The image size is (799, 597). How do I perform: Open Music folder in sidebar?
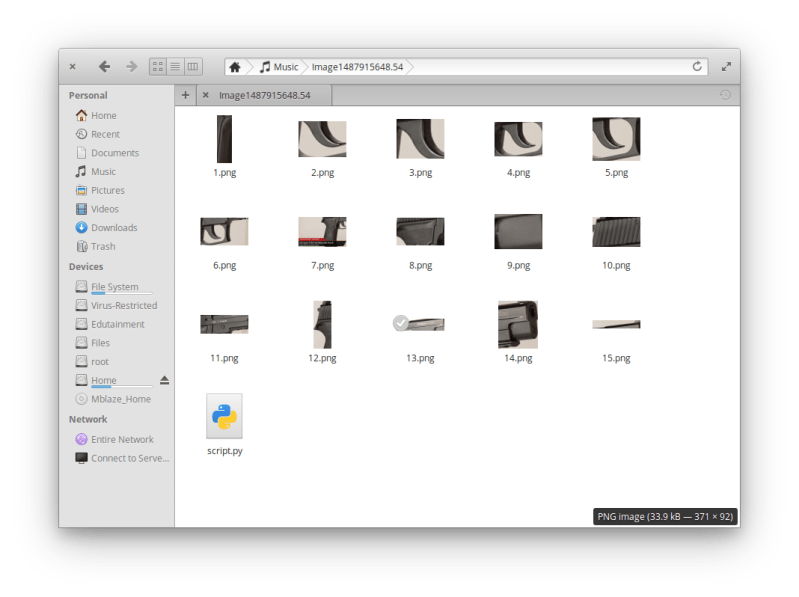pos(95,172)
